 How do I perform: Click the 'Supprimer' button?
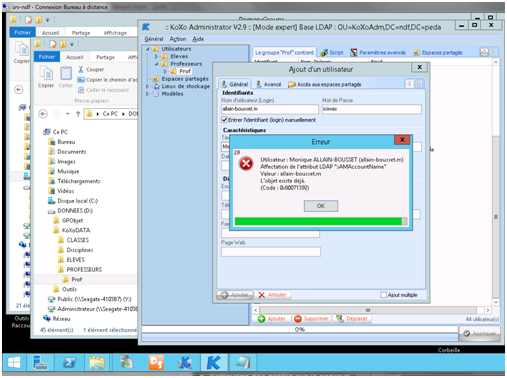tap(312, 319)
